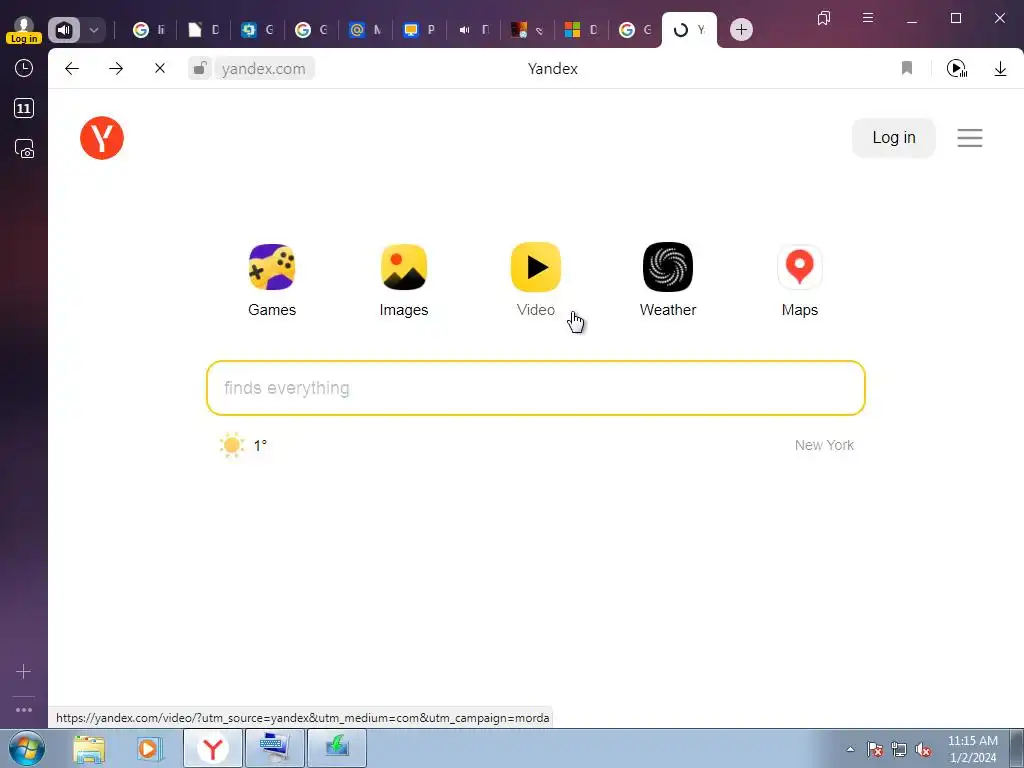Viewport: 1024px width, 768px height.
Task: Click the Yandex Browser taskbar button
Action: [x=212, y=748]
